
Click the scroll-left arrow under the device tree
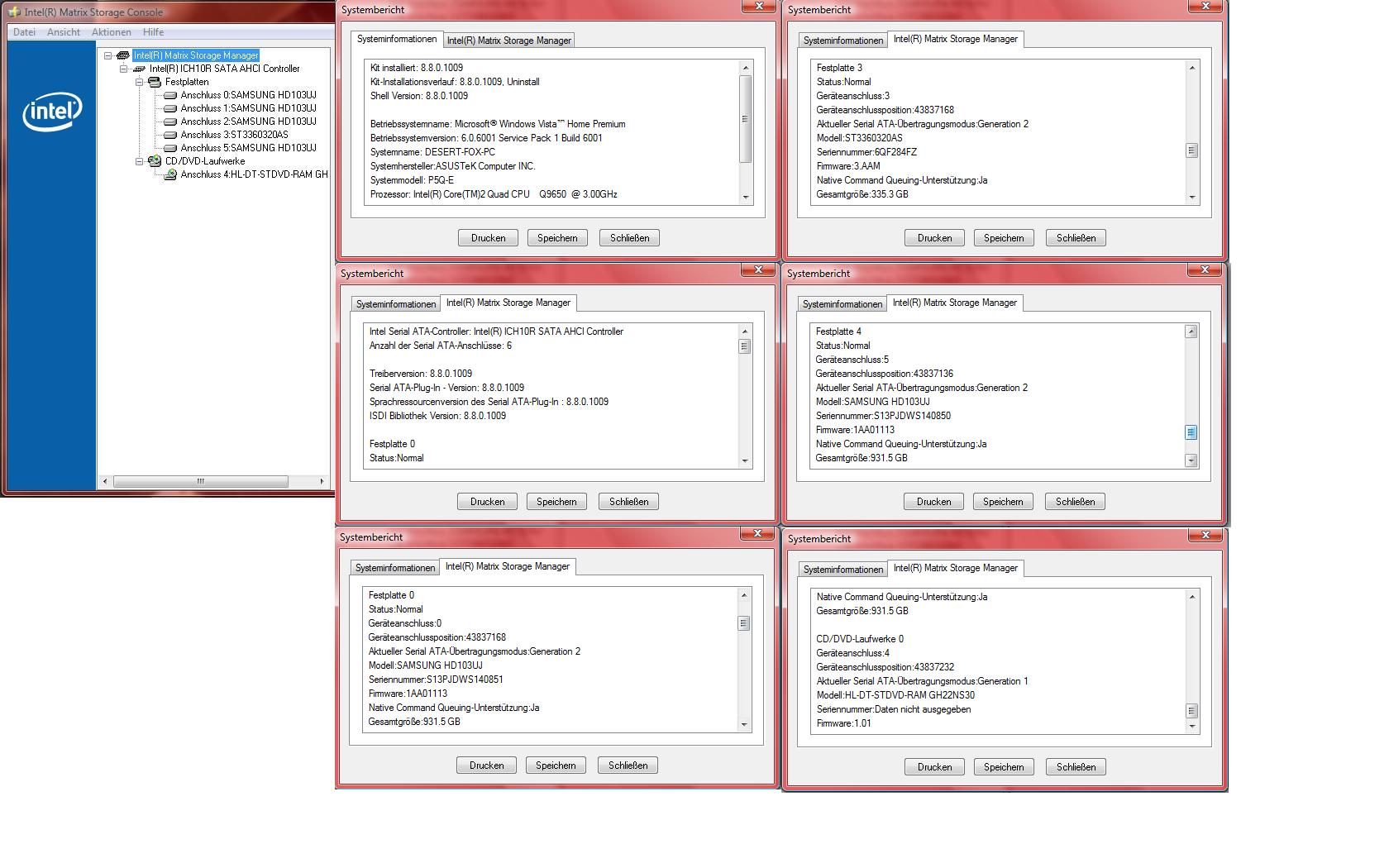(x=104, y=481)
